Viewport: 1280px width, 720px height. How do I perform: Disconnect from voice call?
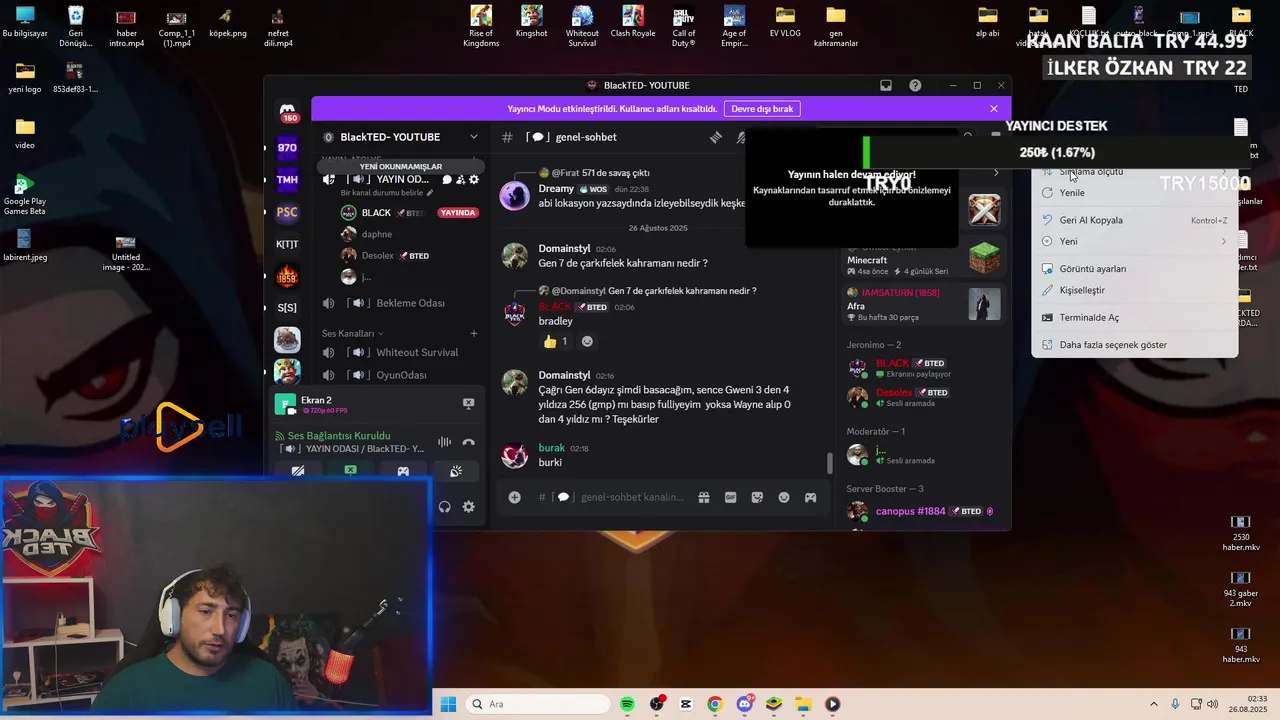tap(468, 442)
